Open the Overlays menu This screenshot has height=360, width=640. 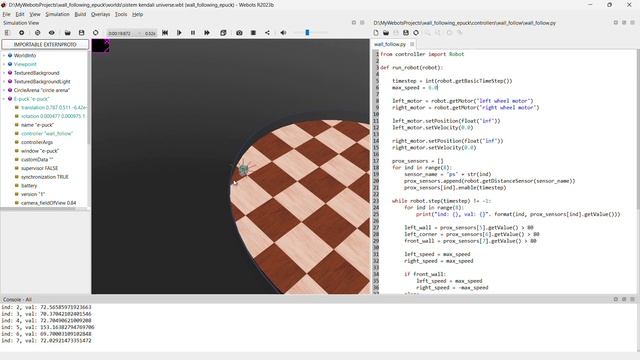[100, 14]
